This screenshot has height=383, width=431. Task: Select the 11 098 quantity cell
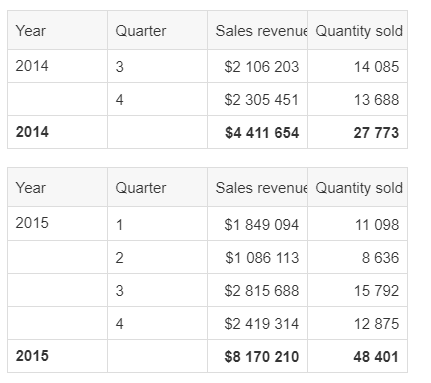[x=357, y=224]
